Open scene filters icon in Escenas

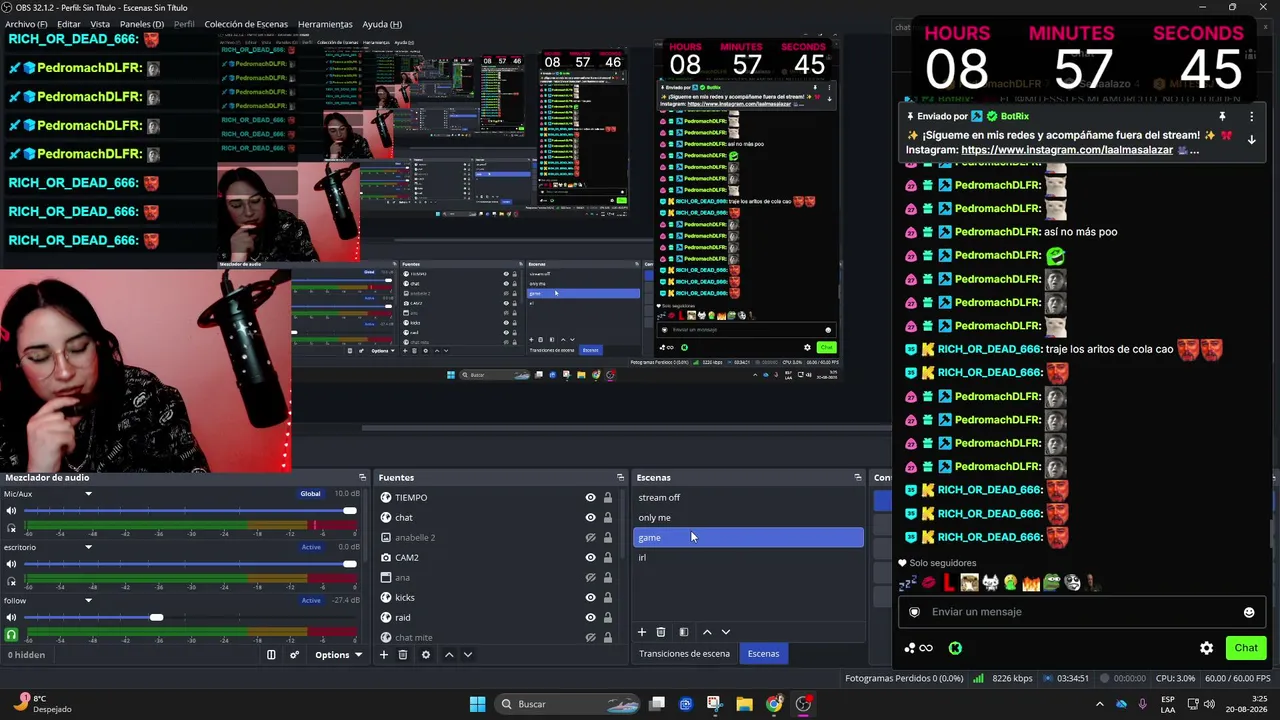tap(684, 632)
